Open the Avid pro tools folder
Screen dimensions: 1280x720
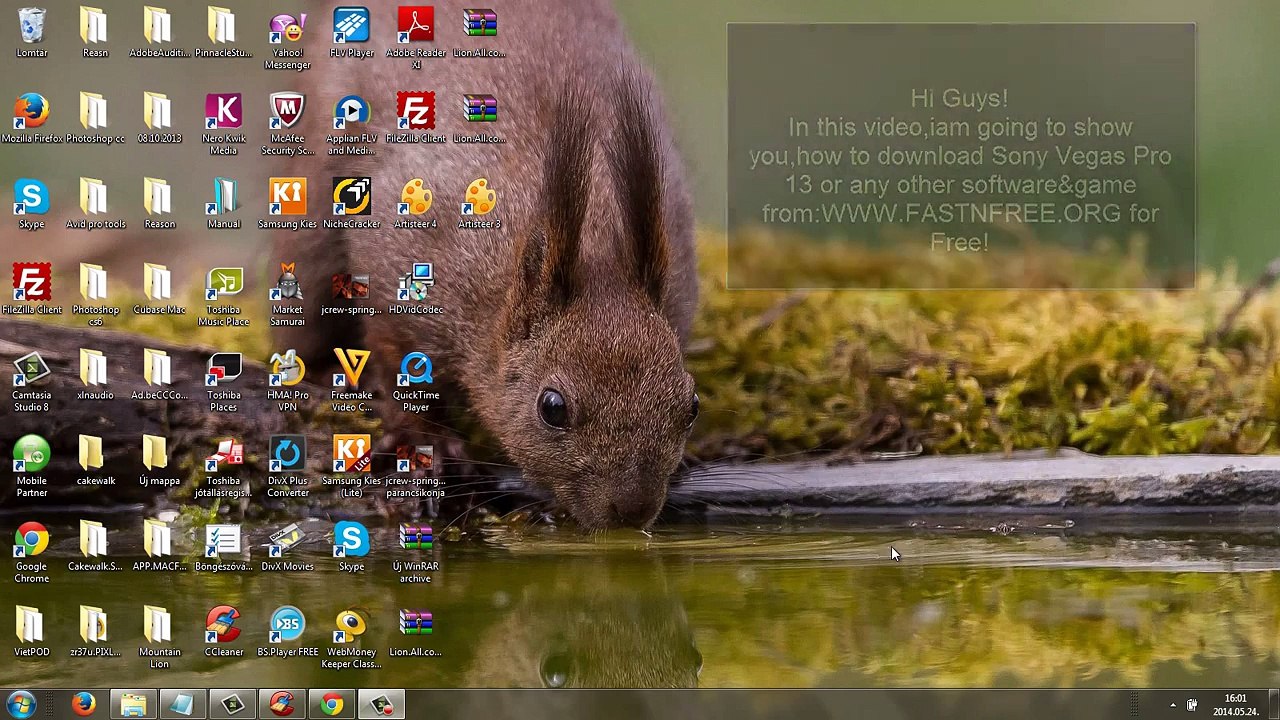(x=95, y=205)
